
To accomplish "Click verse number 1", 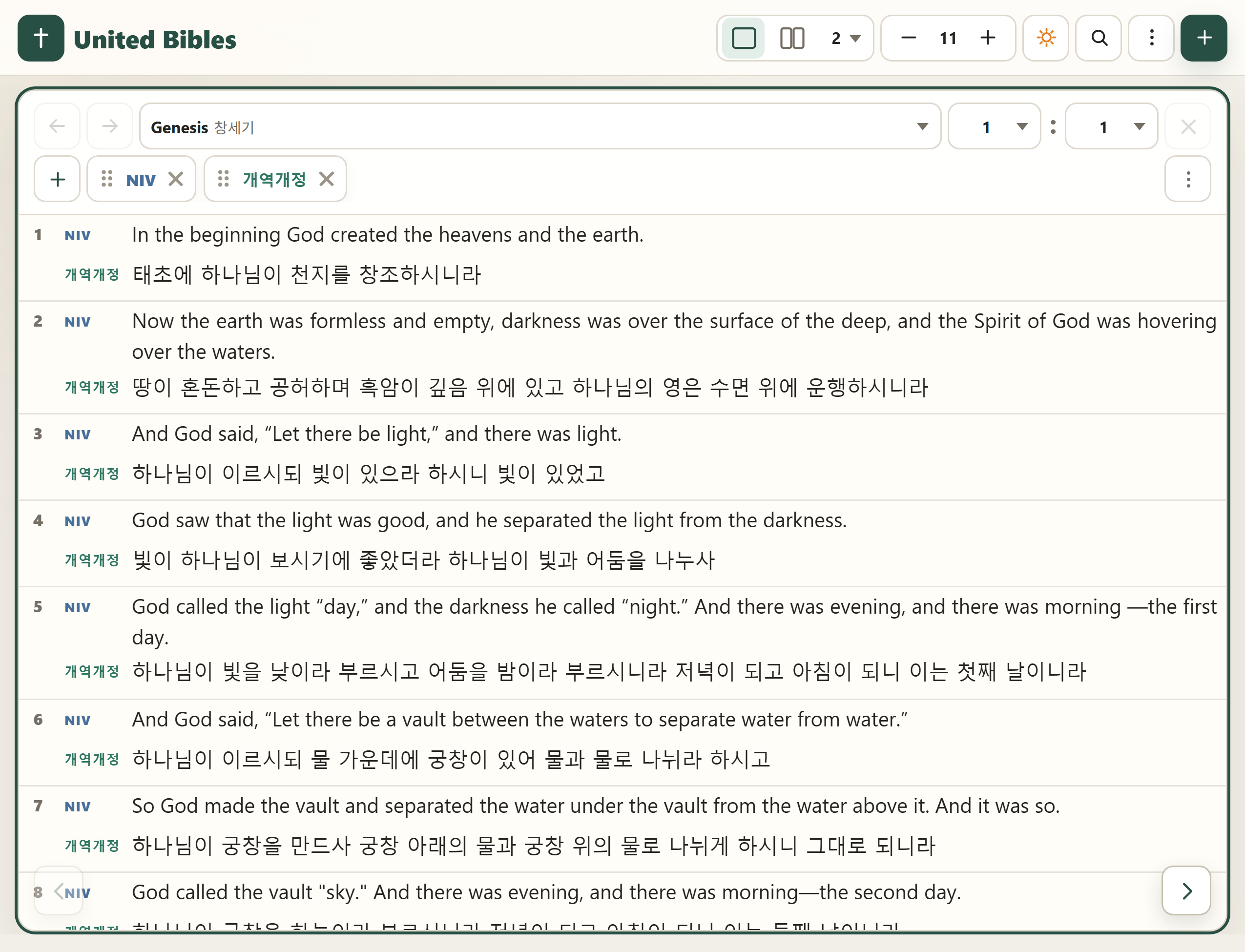I will [38, 235].
